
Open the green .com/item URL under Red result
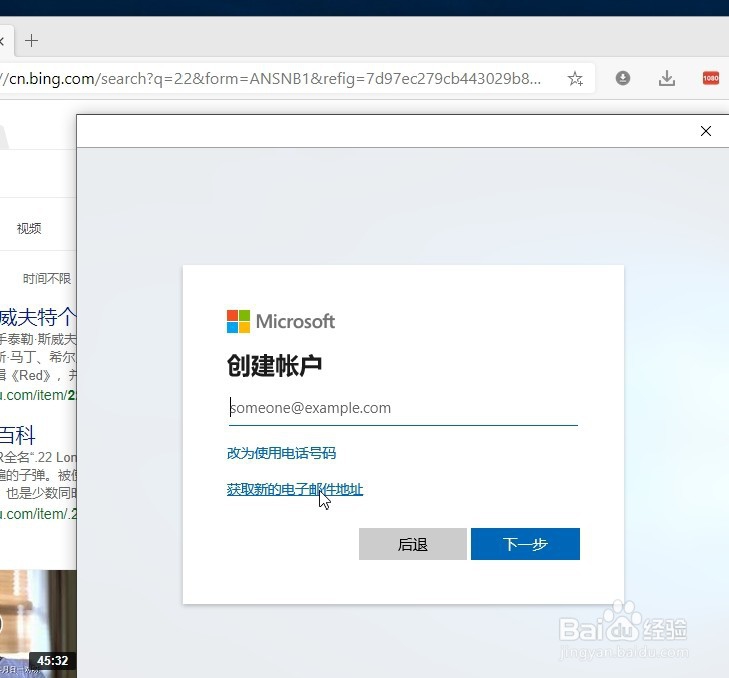[x=38, y=395]
